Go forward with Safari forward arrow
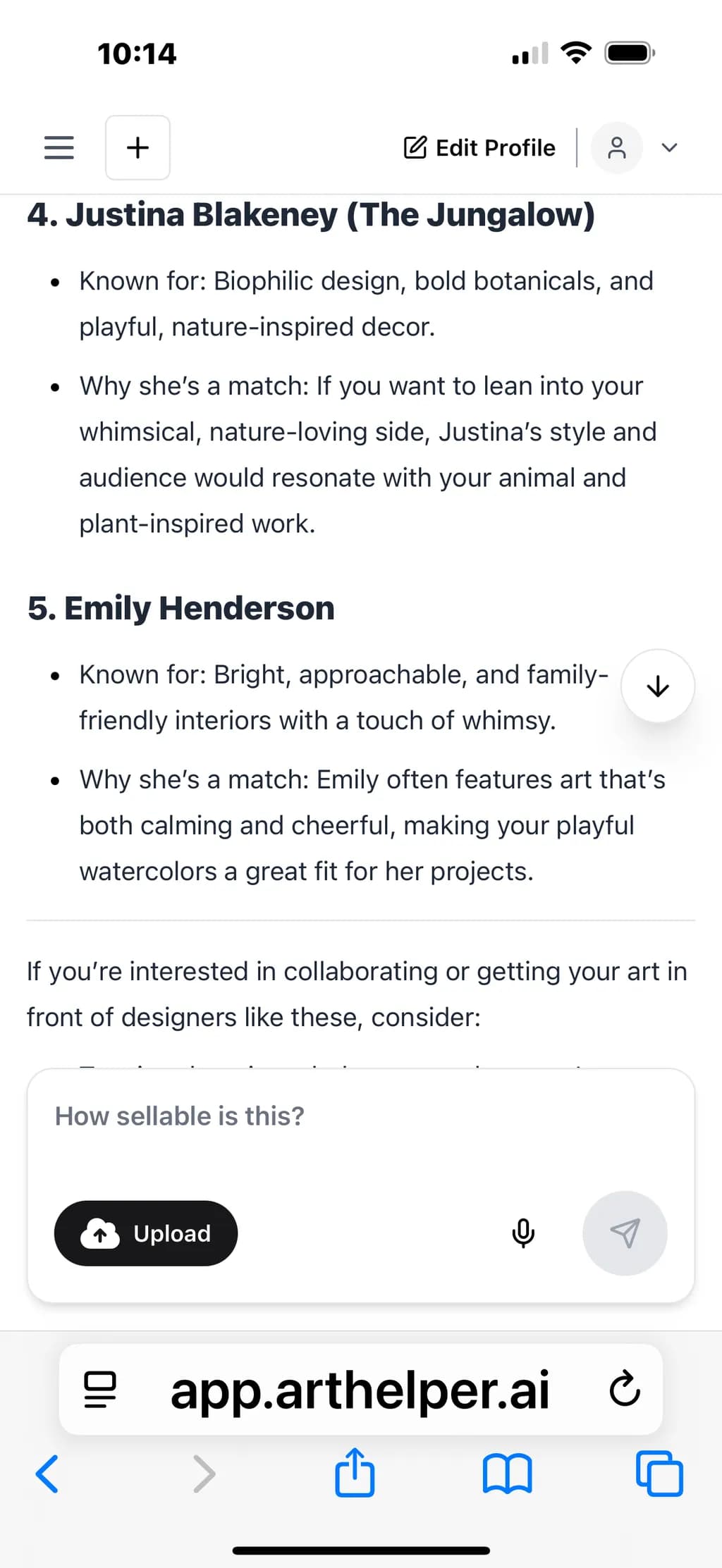Viewport: 722px width, 1568px height. point(204,1474)
